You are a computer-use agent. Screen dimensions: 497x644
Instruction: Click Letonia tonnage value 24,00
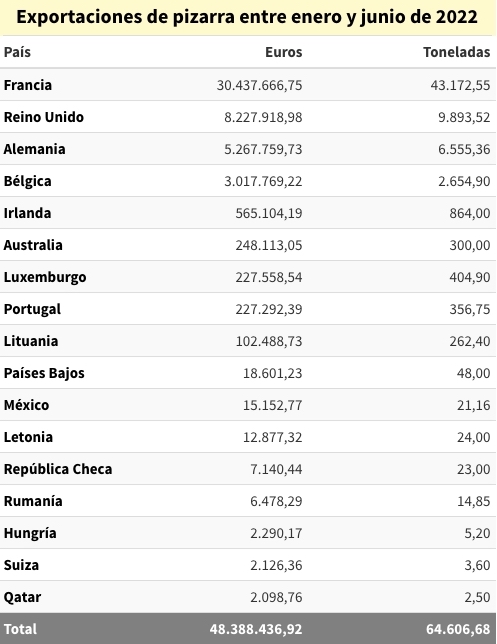coord(473,437)
